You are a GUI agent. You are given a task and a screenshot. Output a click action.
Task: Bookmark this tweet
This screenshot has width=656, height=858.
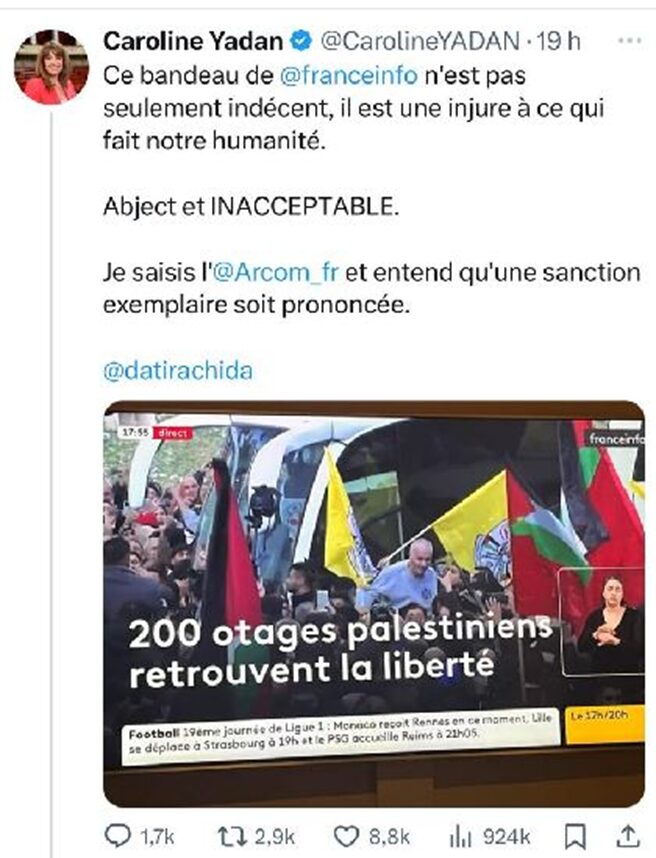pos(575,837)
